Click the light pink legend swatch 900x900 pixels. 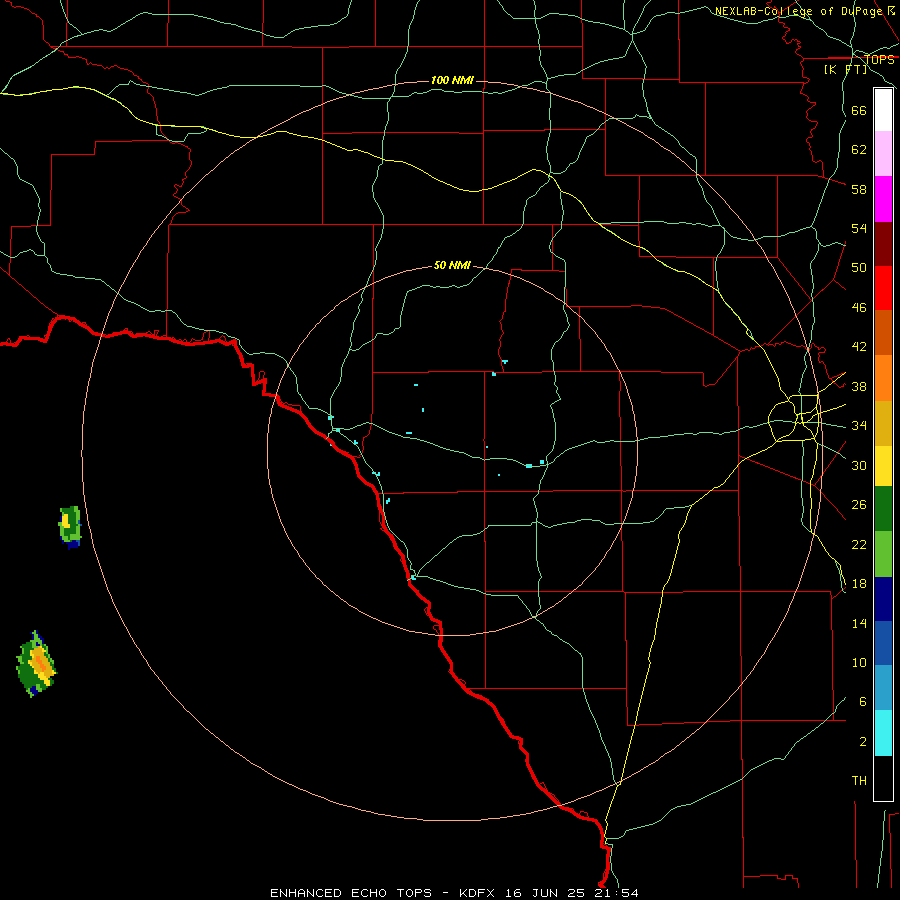tap(883, 154)
